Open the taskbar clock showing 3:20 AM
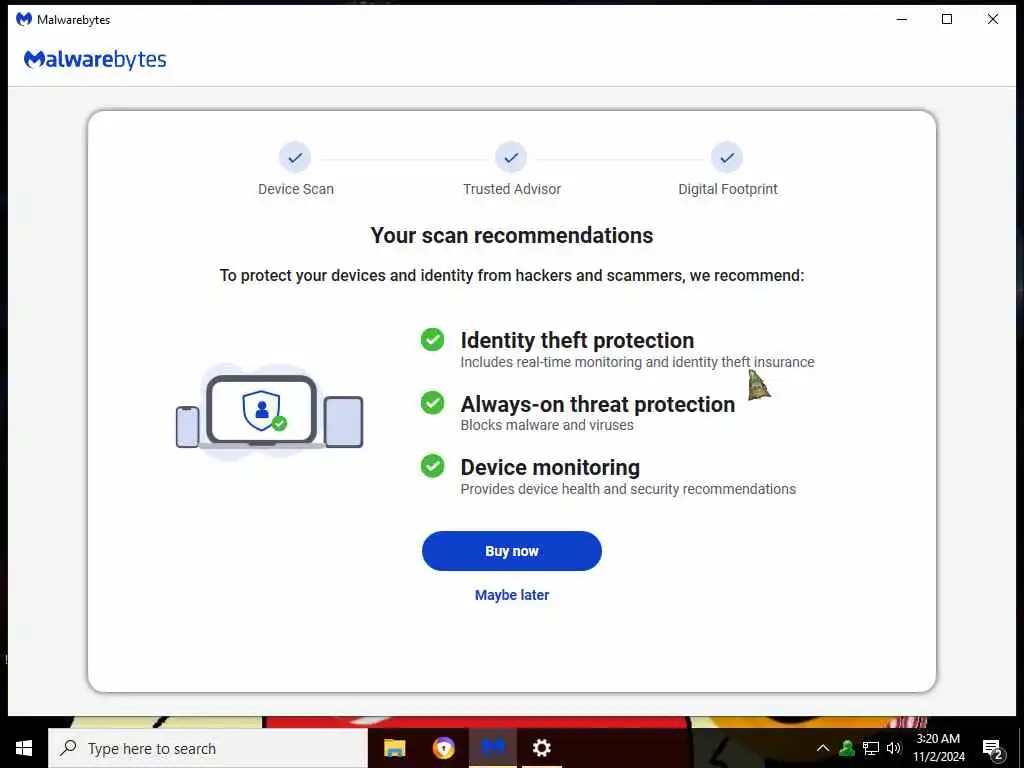 coord(938,748)
